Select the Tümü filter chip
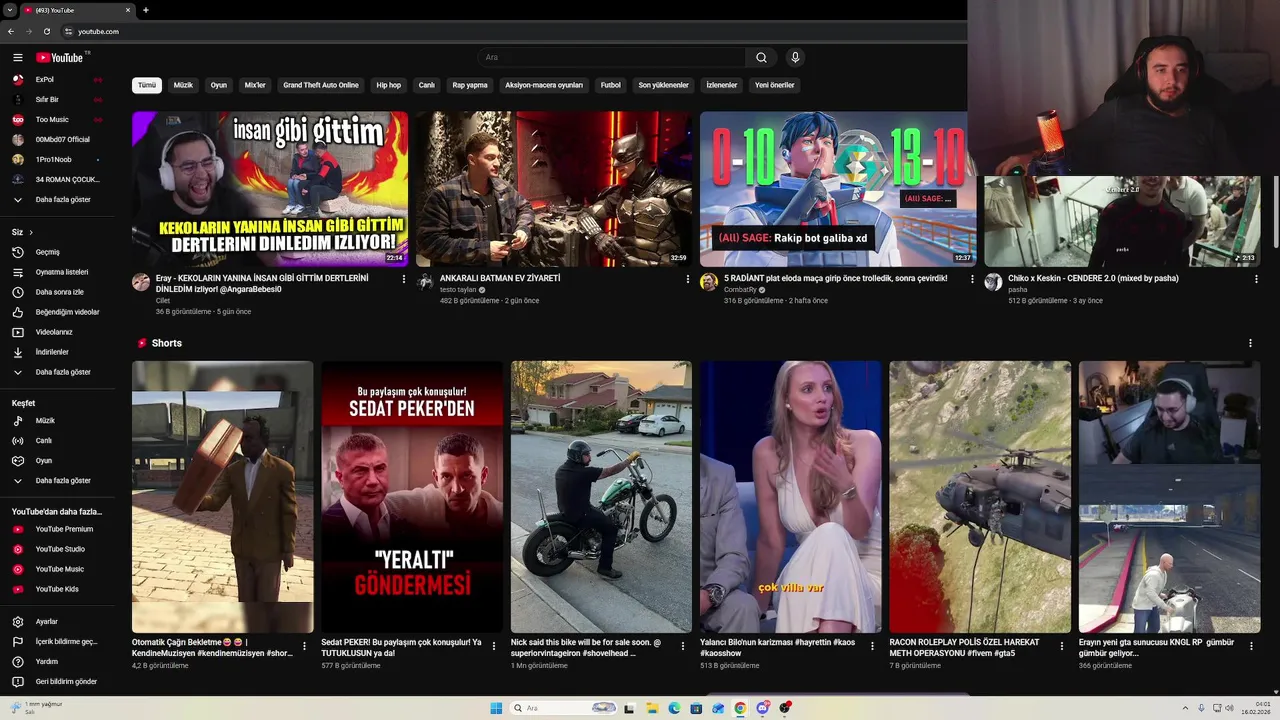 tap(147, 85)
